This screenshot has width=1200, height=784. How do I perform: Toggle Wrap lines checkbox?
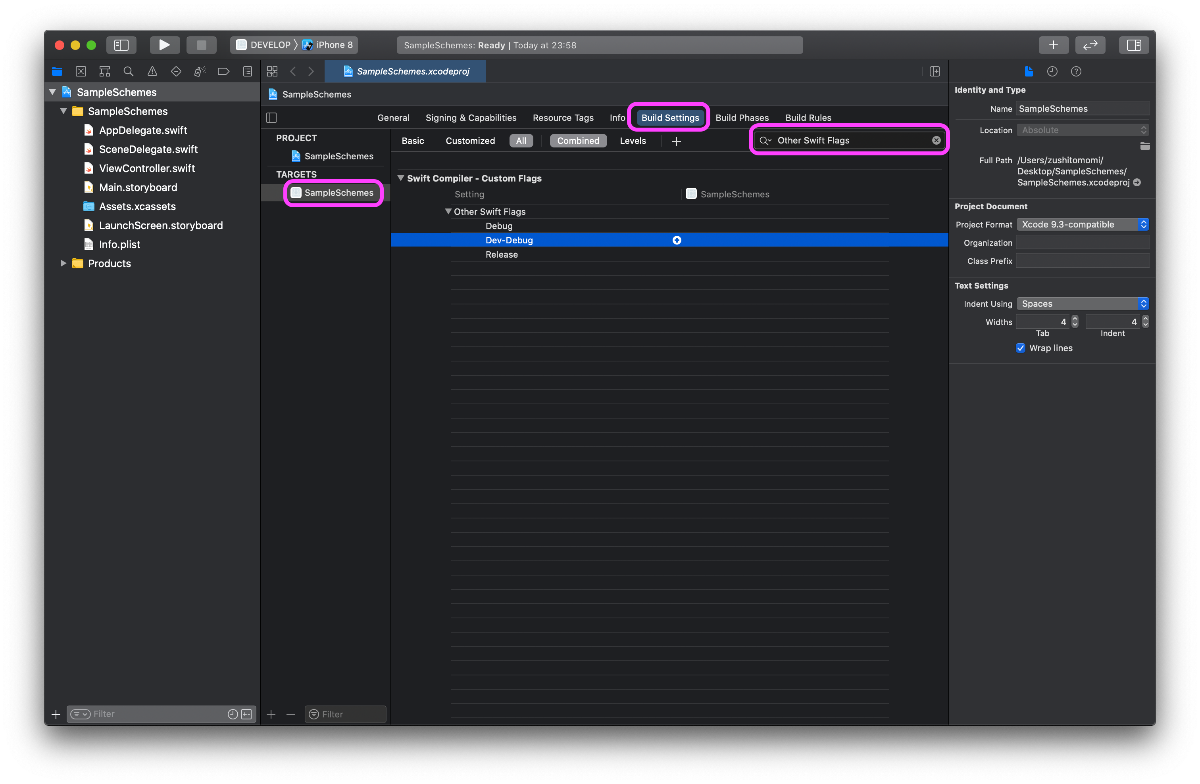1021,348
